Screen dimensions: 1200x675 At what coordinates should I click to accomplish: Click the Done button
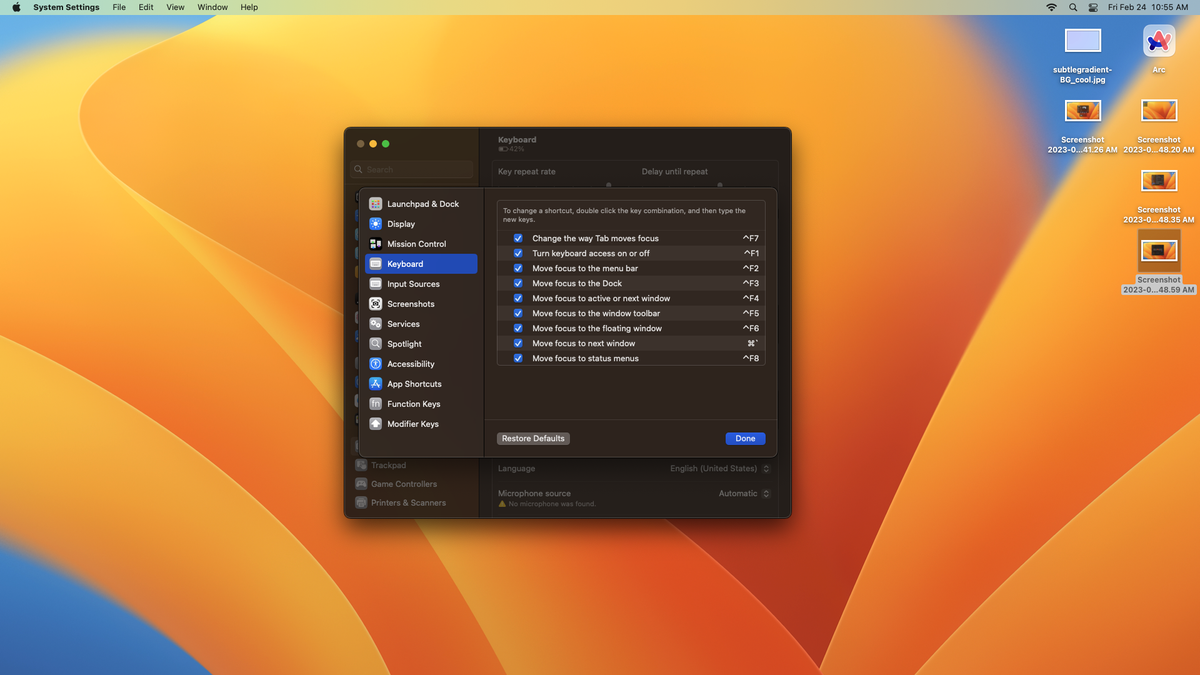[745, 438]
